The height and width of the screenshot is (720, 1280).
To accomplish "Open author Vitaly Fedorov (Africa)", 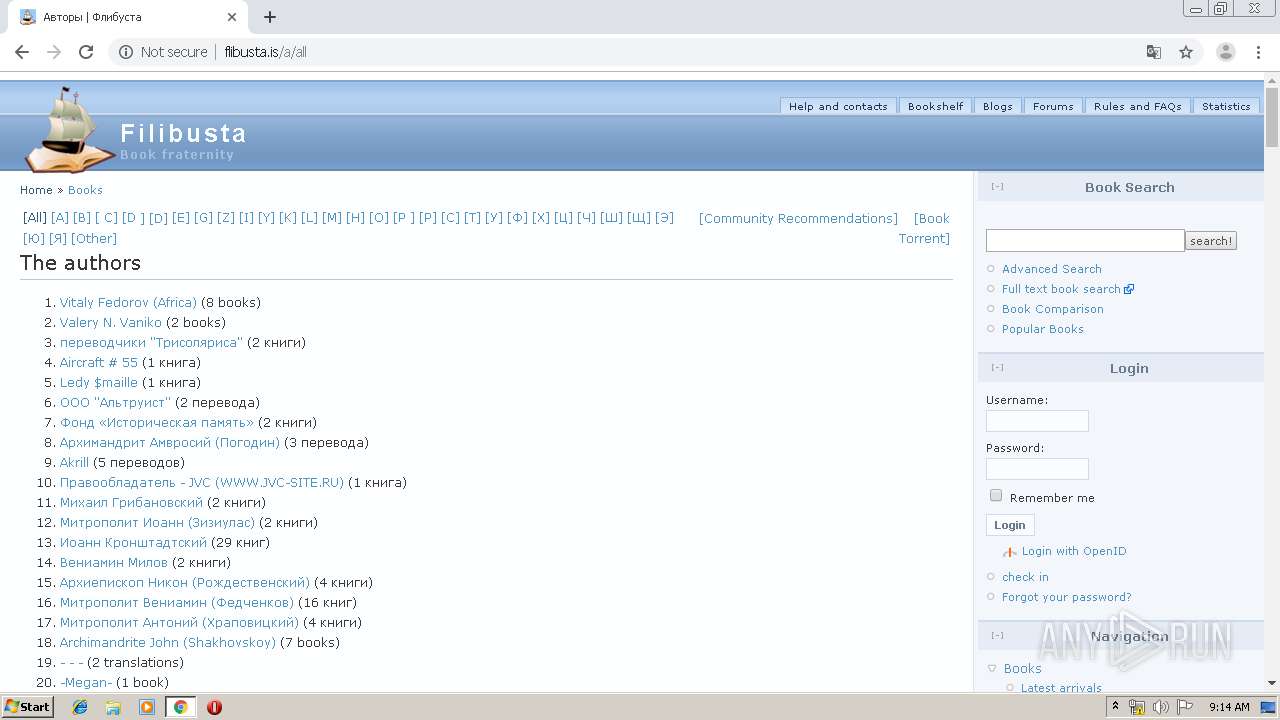I will pyautogui.click(x=128, y=302).
